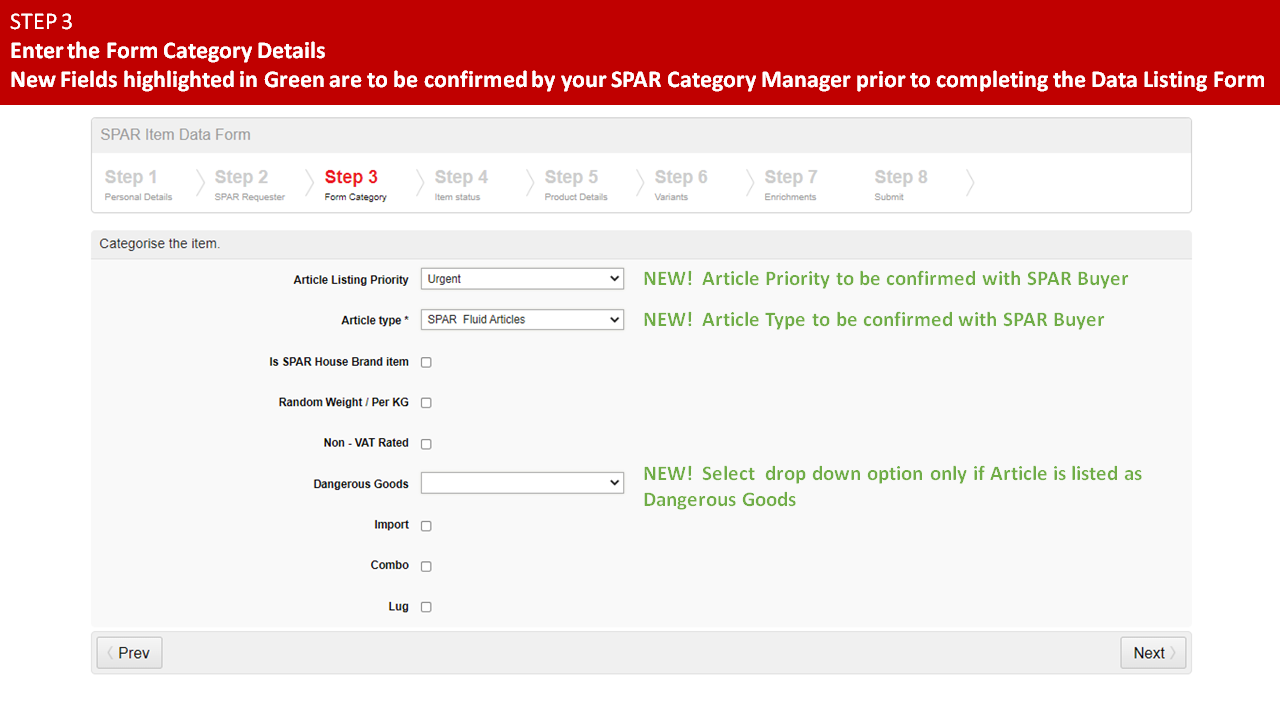1280x720 pixels.
Task: Expand the Dangerous Goods dropdown
Action: click(x=522, y=483)
